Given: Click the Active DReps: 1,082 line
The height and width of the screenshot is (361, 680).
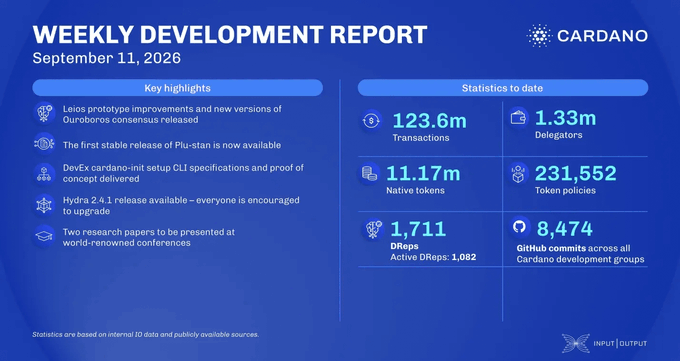Looking at the screenshot, I should 433,257.
